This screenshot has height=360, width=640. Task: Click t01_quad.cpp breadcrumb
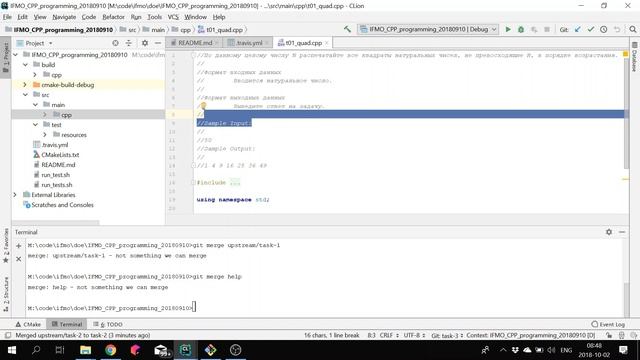point(220,30)
